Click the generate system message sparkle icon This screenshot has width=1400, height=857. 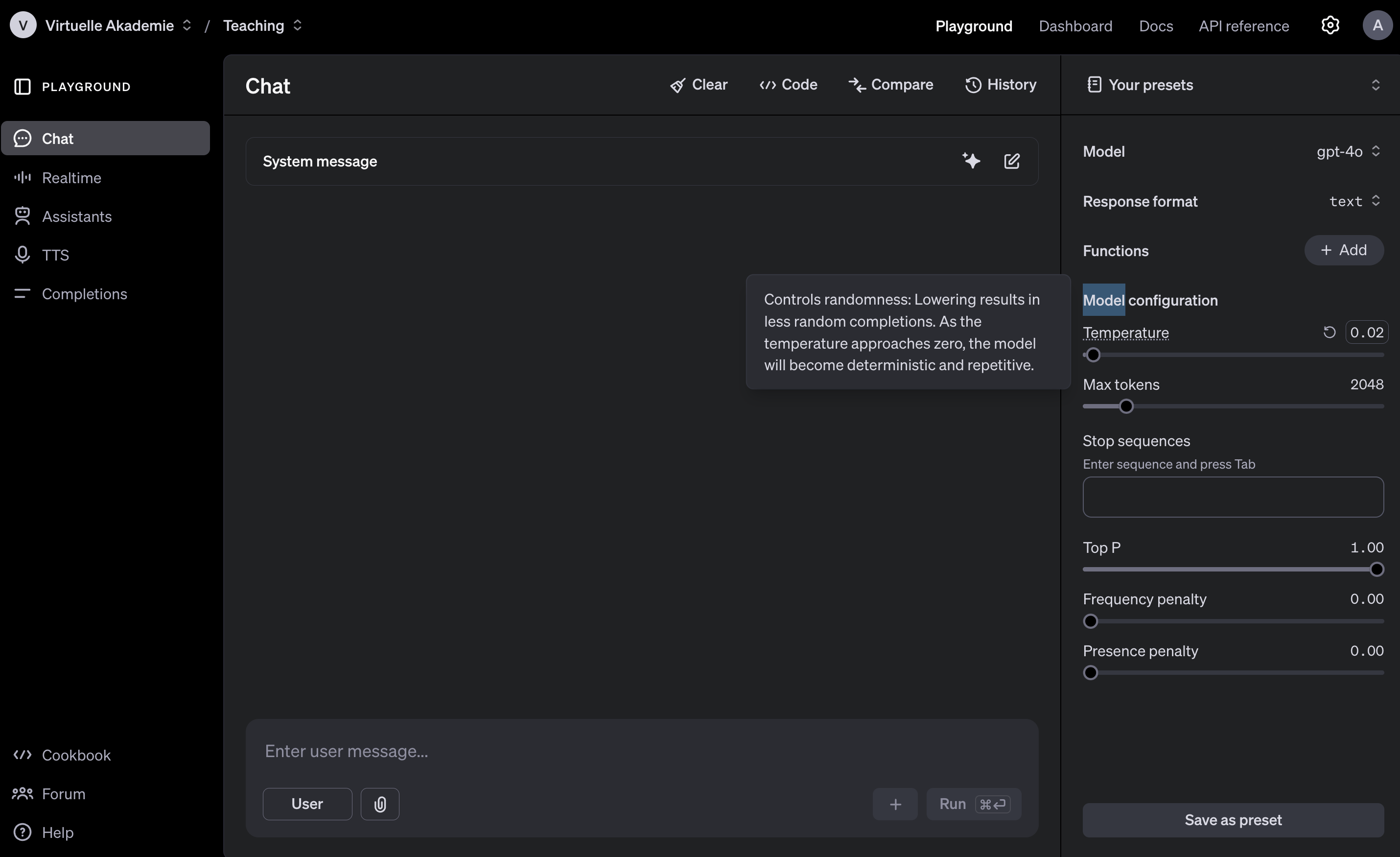click(x=971, y=161)
